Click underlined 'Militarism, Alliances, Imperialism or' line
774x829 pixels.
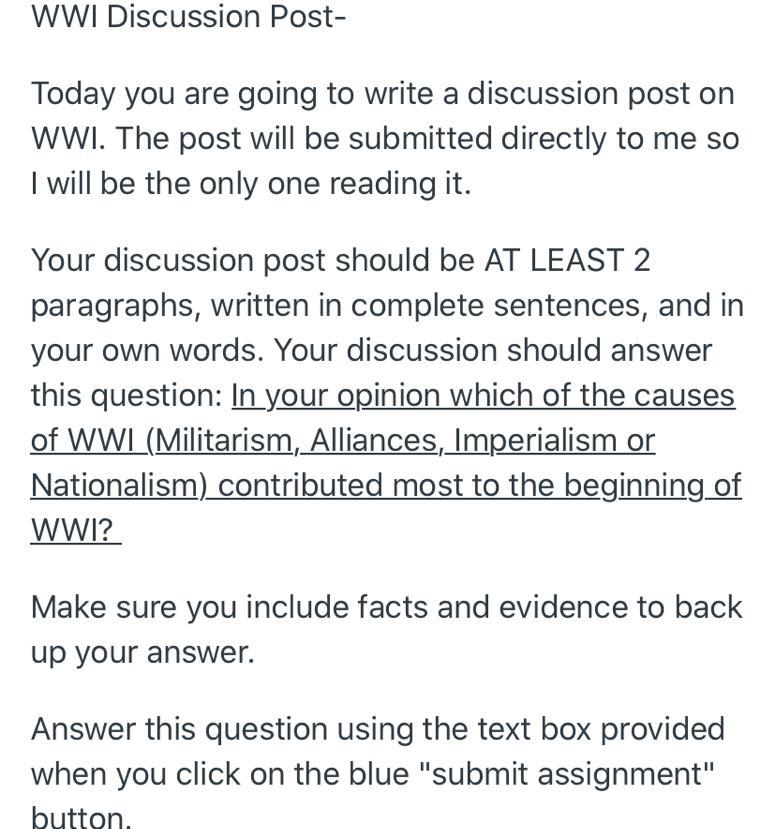pos(343,440)
